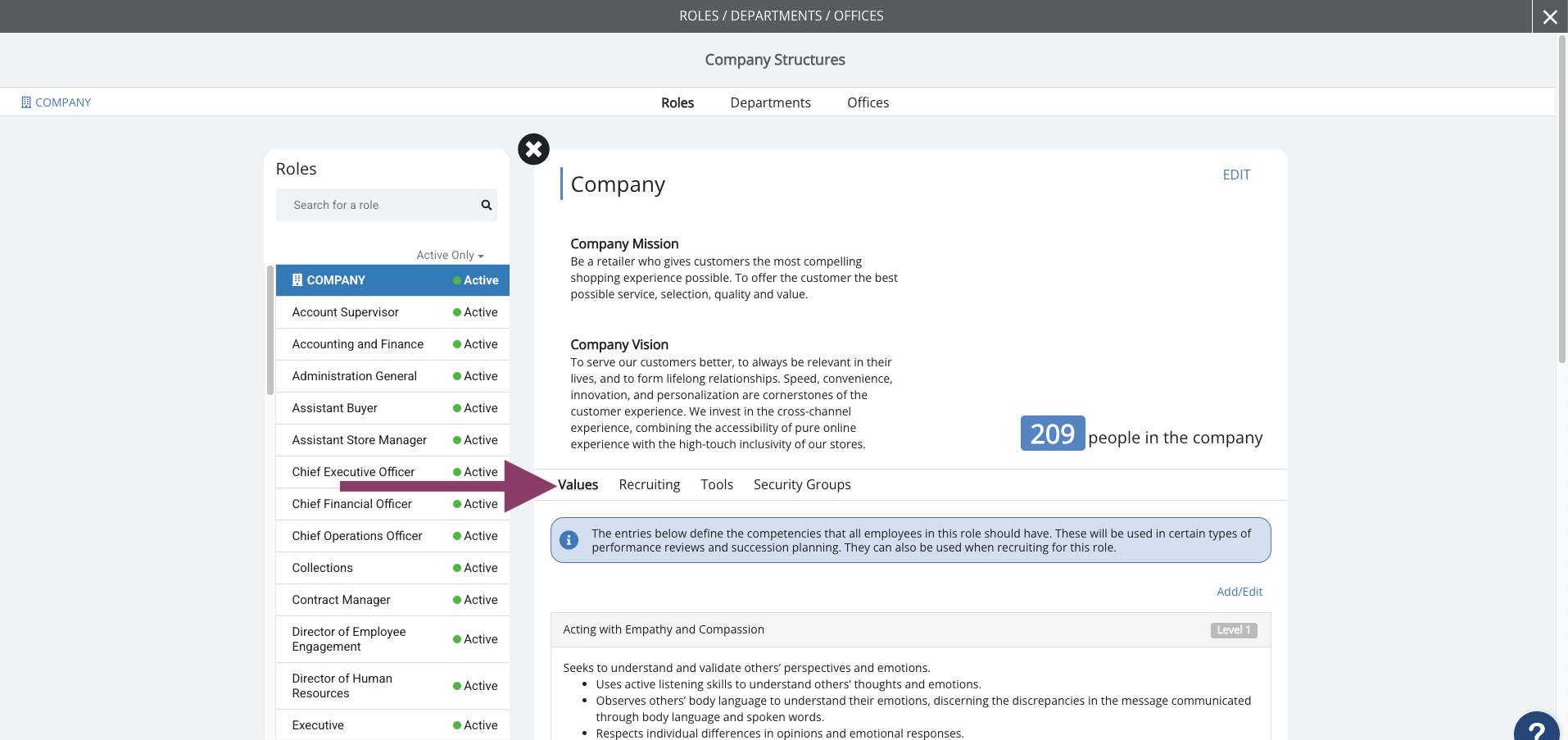Select the Accounting and Finance role
The width and height of the screenshot is (1568, 740).
click(392, 344)
